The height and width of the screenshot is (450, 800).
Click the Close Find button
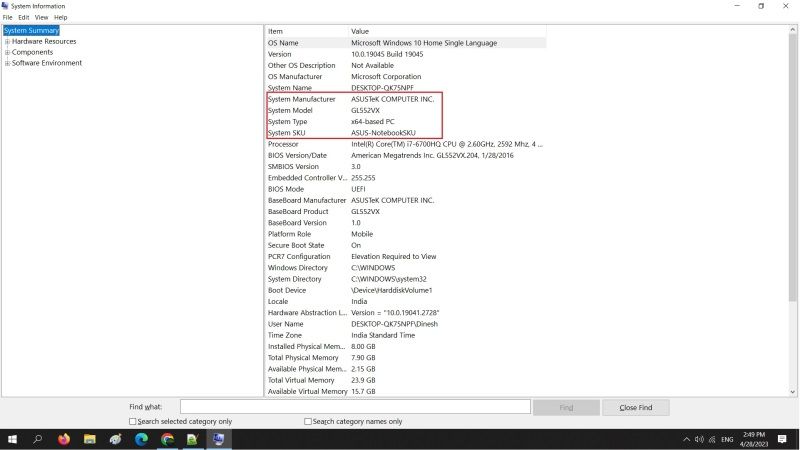pos(636,408)
